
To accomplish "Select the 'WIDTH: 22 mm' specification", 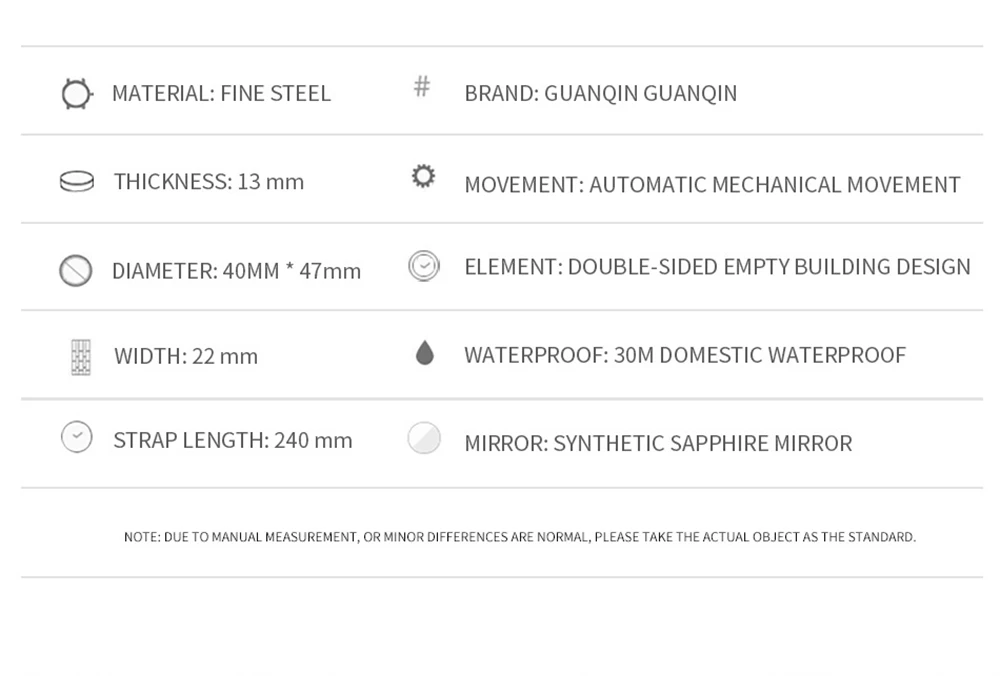I will [x=186, y=356].
